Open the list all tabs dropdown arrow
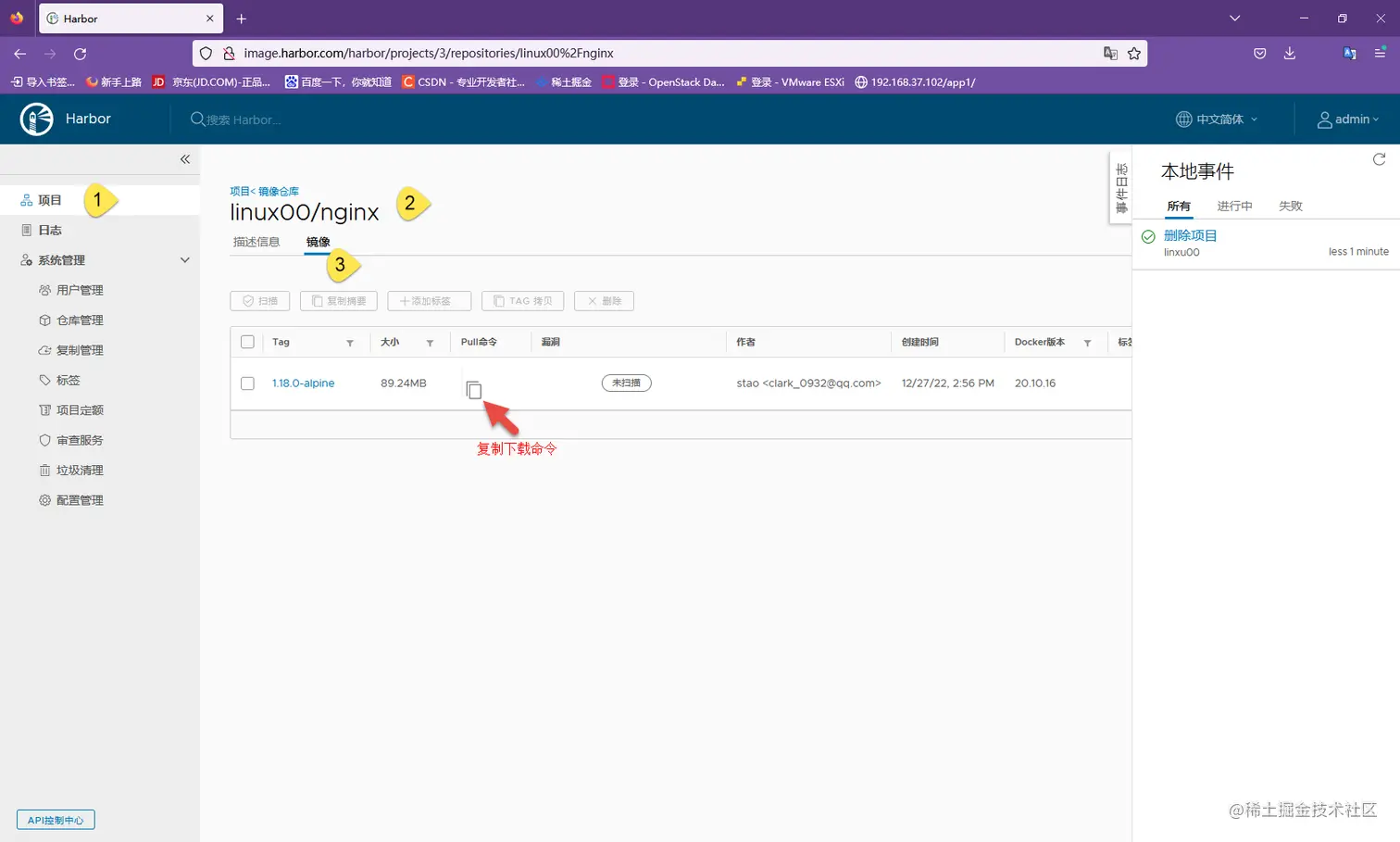This screenshot has width=1400, height=842. tap(1234, 19)
